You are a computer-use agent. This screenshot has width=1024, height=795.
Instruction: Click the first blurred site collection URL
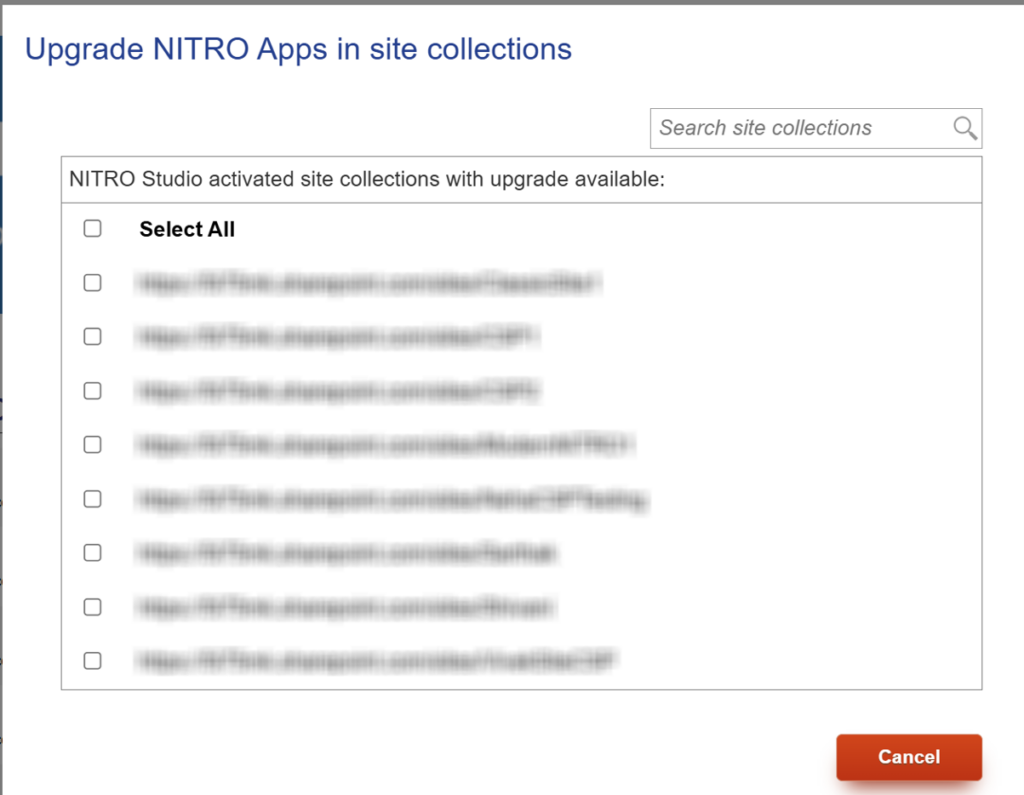(368, 283)
